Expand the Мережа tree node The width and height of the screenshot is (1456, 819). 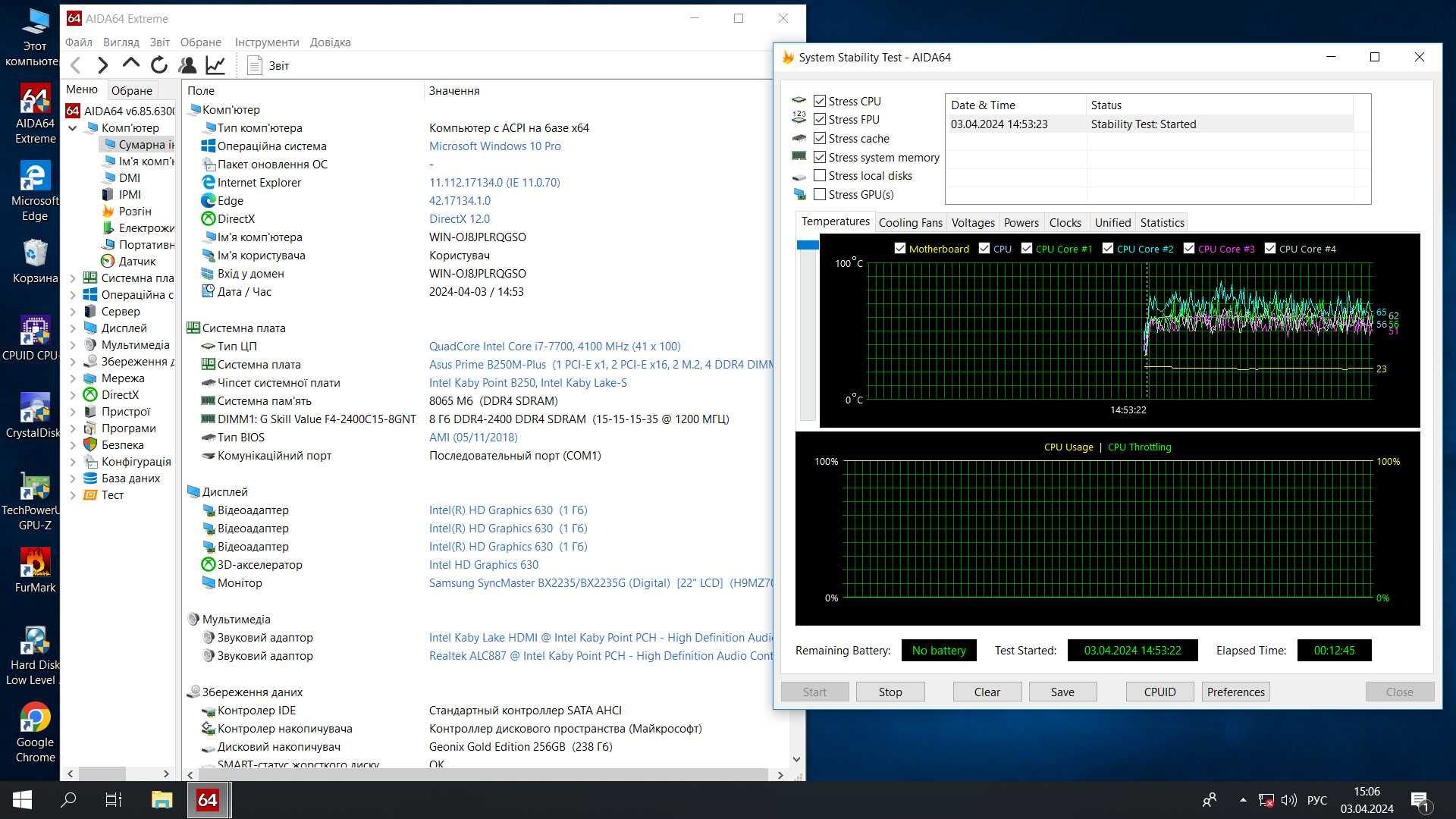coord(73,378)
